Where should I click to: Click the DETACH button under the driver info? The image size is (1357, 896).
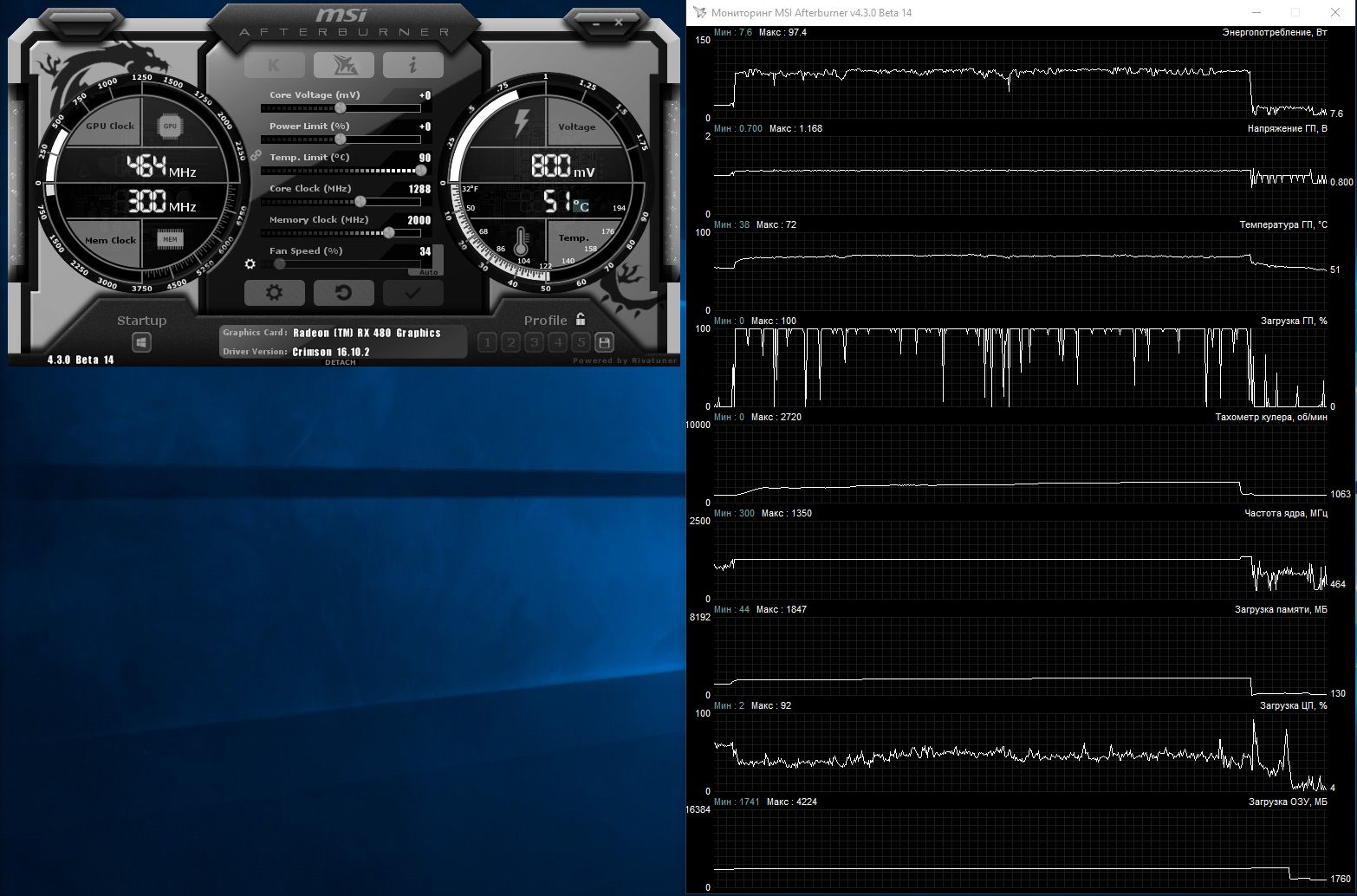point(340,362)
